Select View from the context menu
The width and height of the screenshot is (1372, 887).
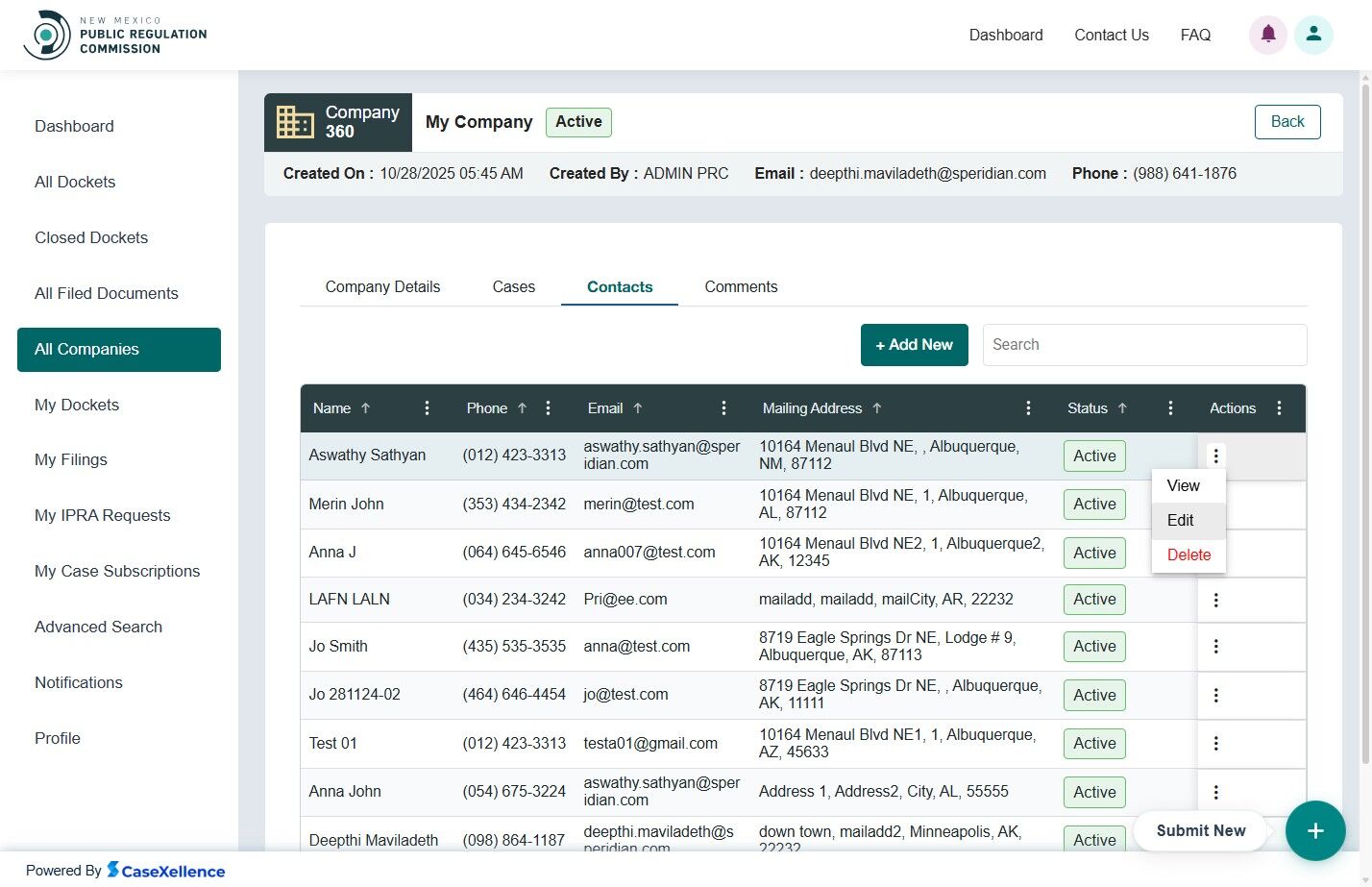[x=1188, y=486]
